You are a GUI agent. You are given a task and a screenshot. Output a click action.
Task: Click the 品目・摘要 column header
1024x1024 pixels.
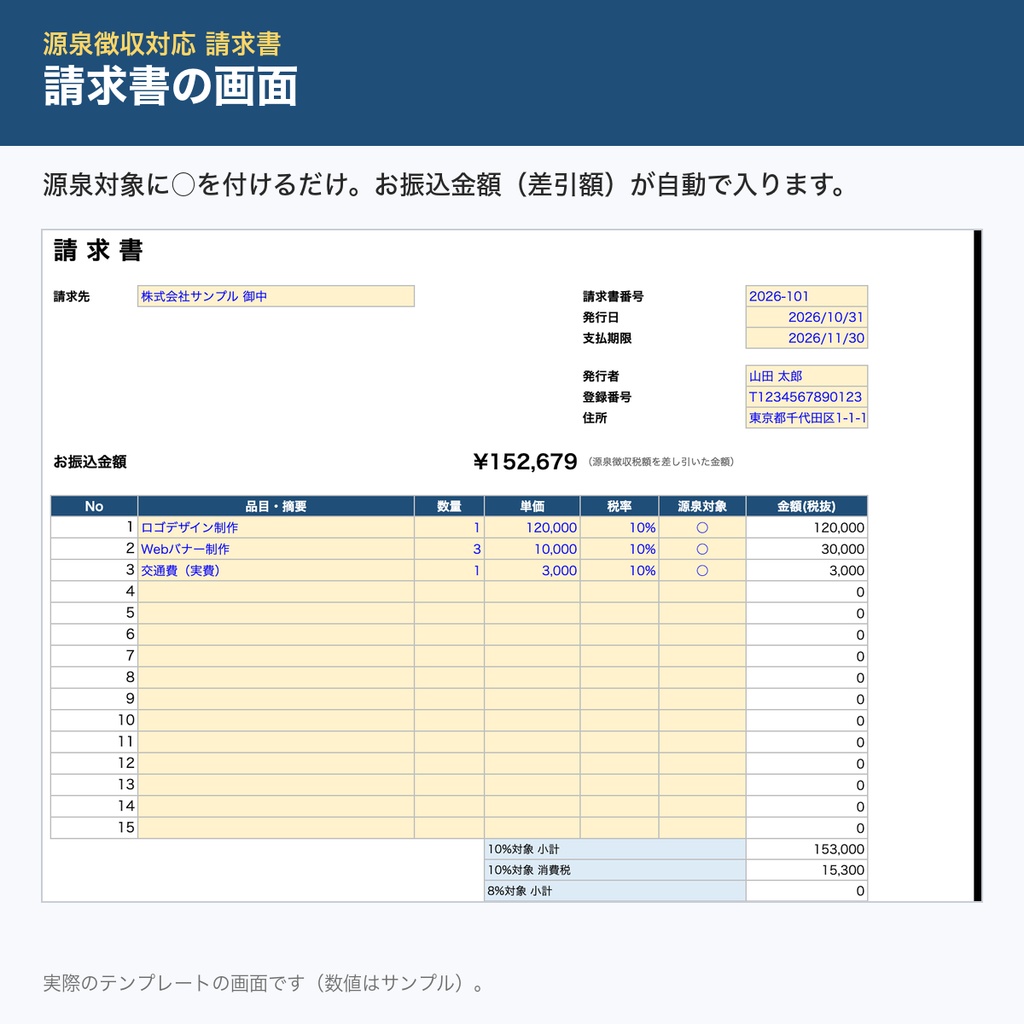click(276, 506)
